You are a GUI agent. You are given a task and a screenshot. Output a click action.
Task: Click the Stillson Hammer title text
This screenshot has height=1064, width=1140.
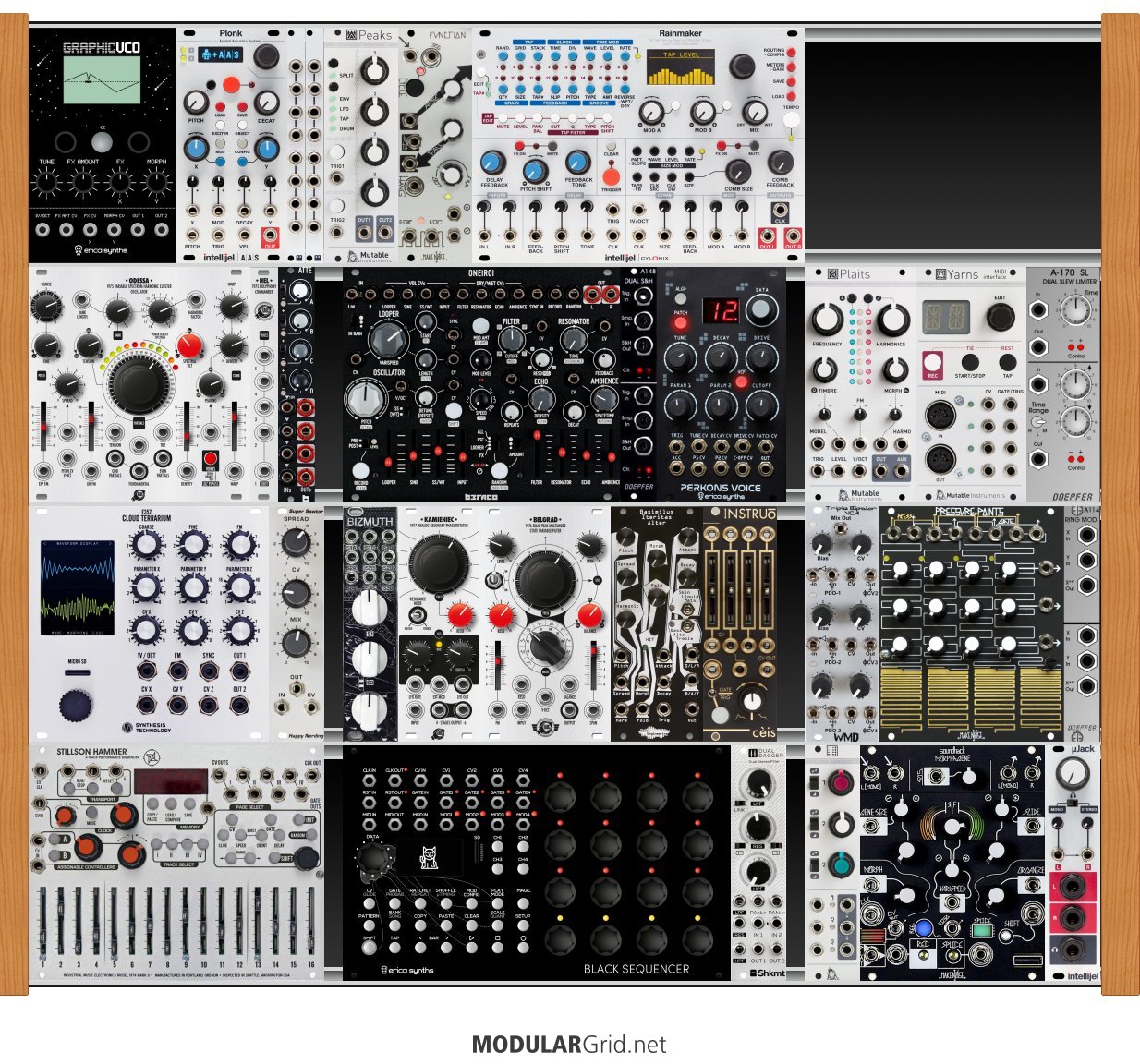[92, 752]
